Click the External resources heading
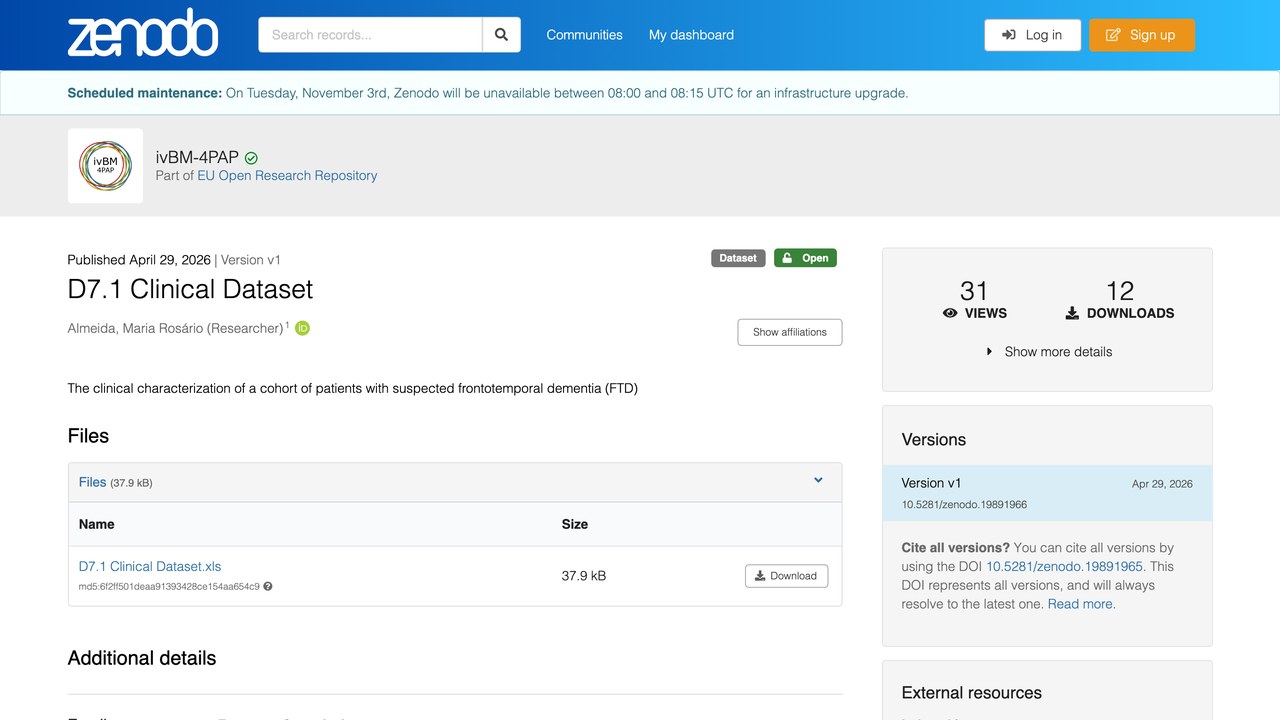 click(971, 693)
